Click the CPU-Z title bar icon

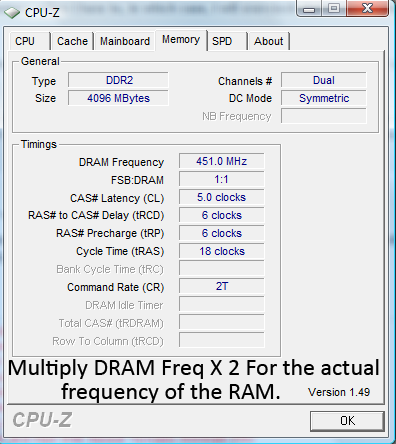coord(12,13)
